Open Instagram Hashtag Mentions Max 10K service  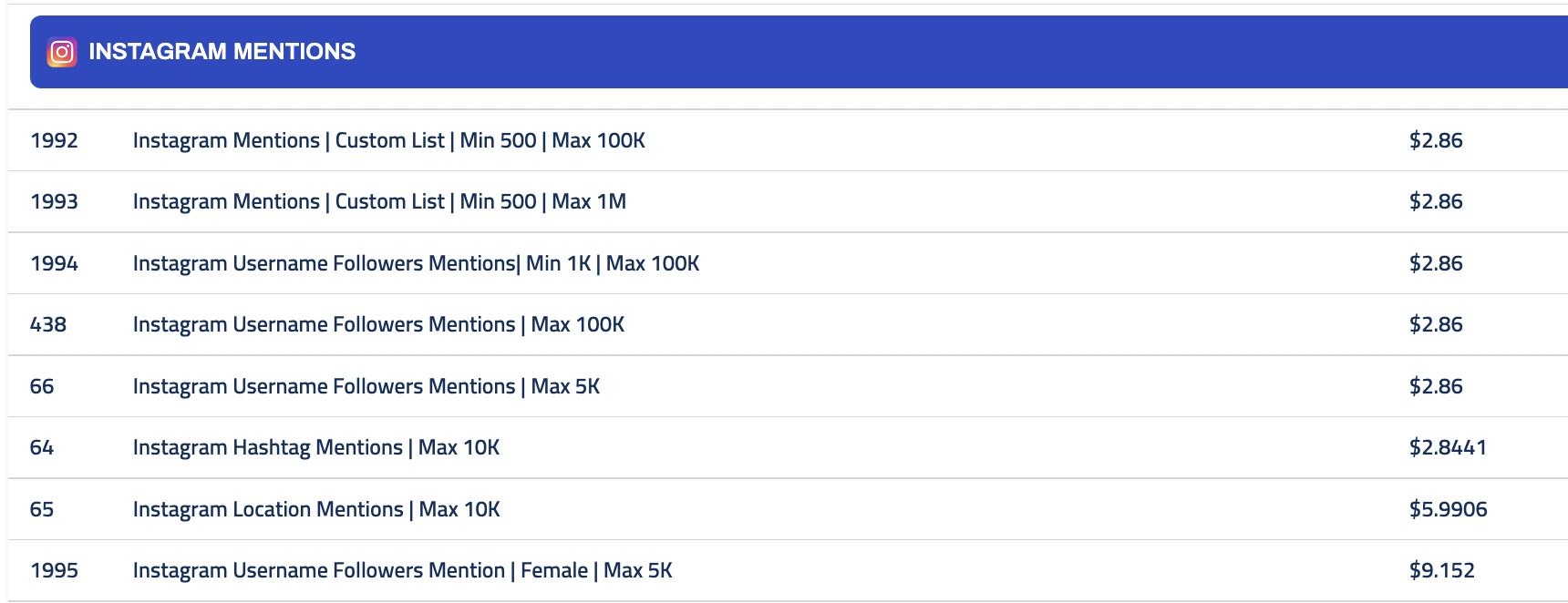click(x=315, y=447)
